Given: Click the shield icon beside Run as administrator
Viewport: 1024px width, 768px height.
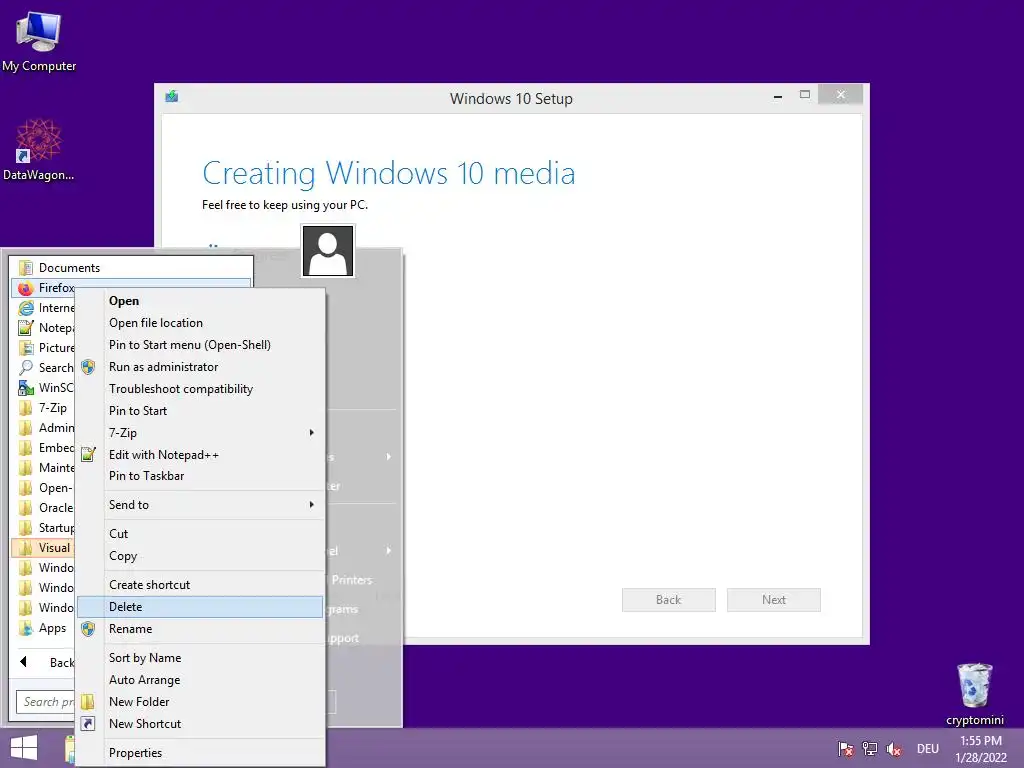Looking at the screenshot, I should (x=88, y=367).
